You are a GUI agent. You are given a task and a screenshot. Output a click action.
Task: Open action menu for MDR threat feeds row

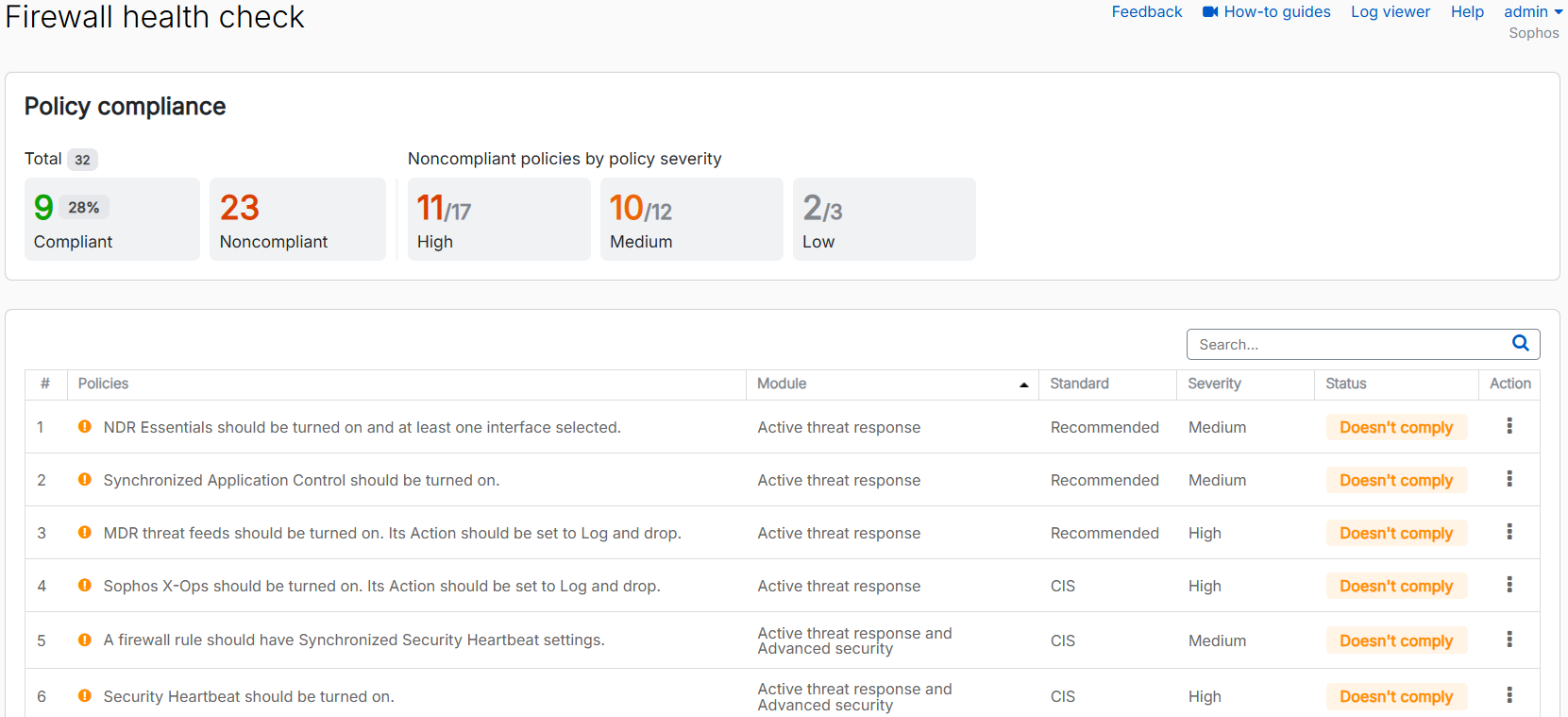click(1509, 533)
